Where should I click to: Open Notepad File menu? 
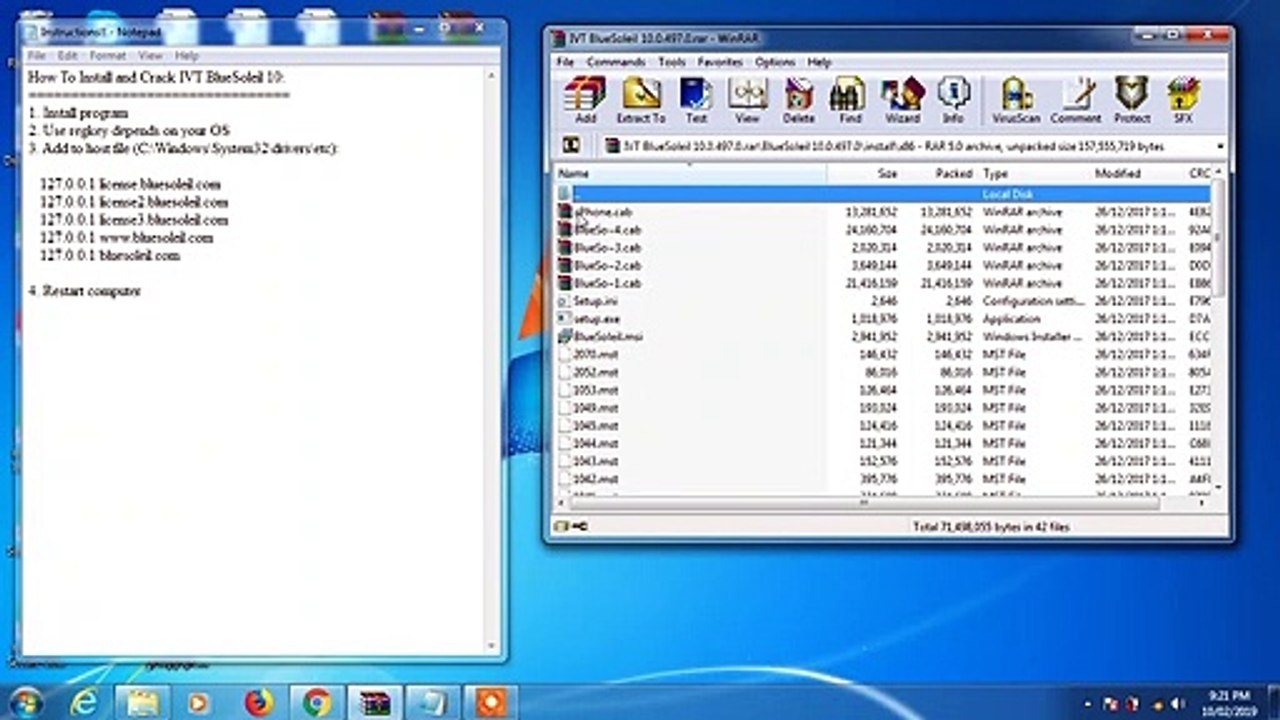[37, 56]
